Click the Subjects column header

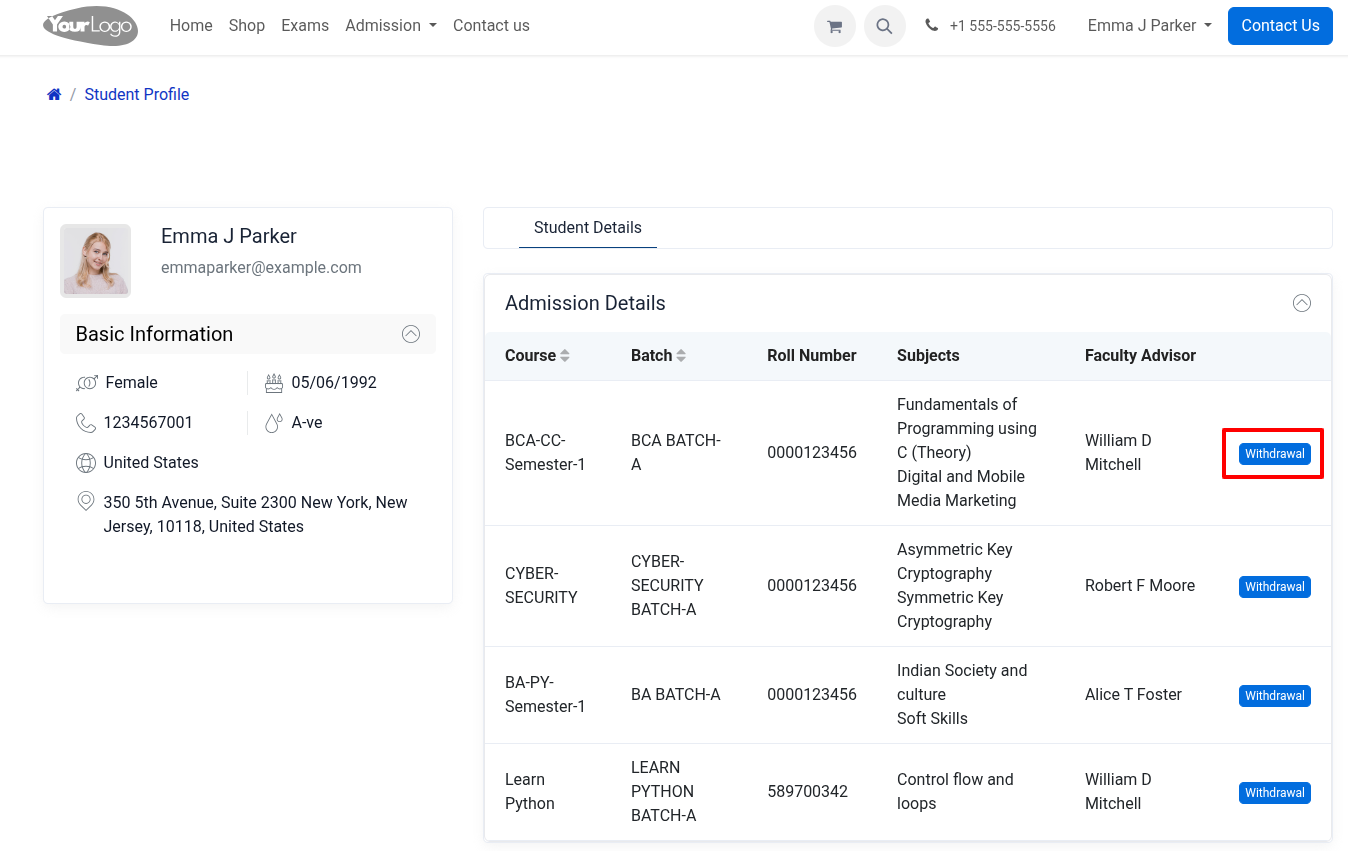(x=928, y=356)
